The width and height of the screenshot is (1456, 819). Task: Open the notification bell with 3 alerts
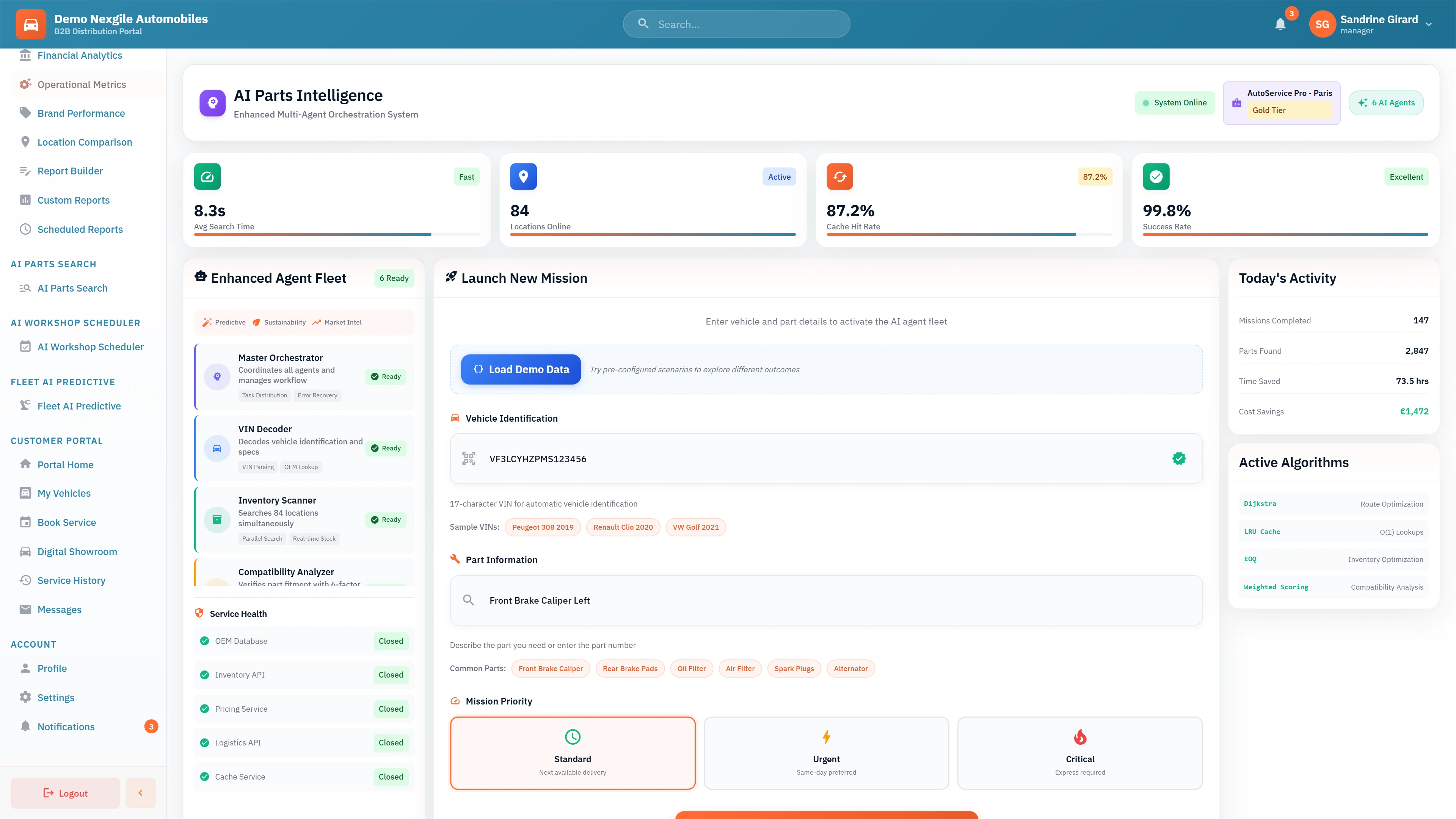click(x=1280, y=24)
